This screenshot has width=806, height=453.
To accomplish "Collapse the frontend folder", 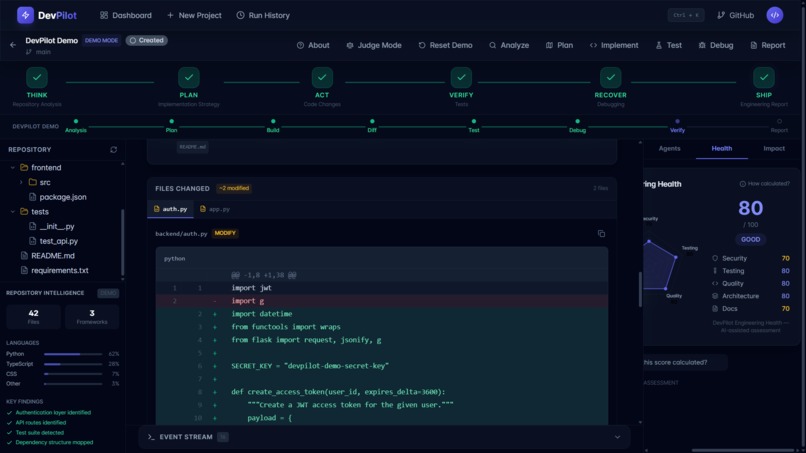I will coord(13,168).
